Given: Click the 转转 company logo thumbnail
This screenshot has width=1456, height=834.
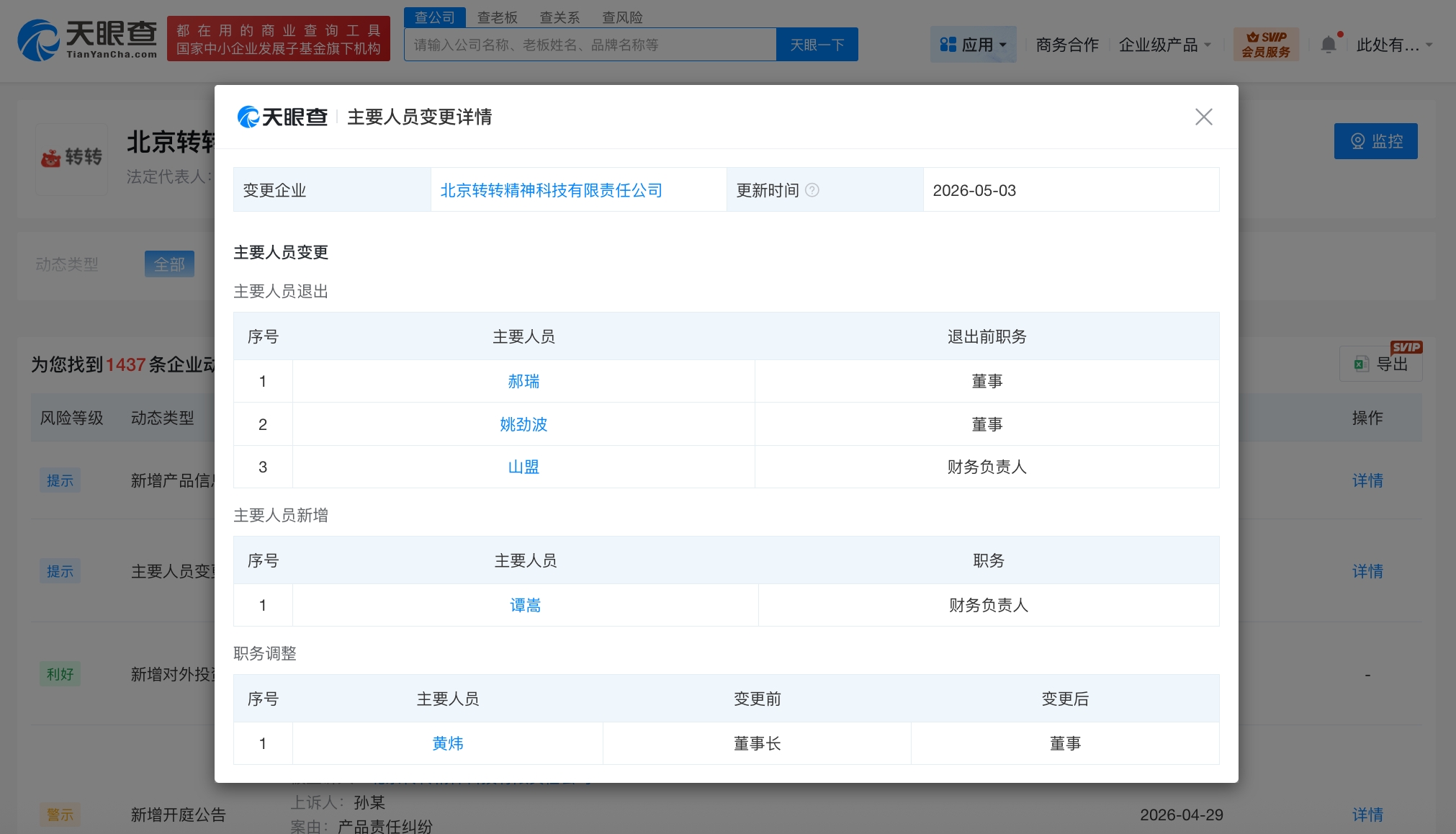Looking at the screenshot, I should click(x=72, y=158).
